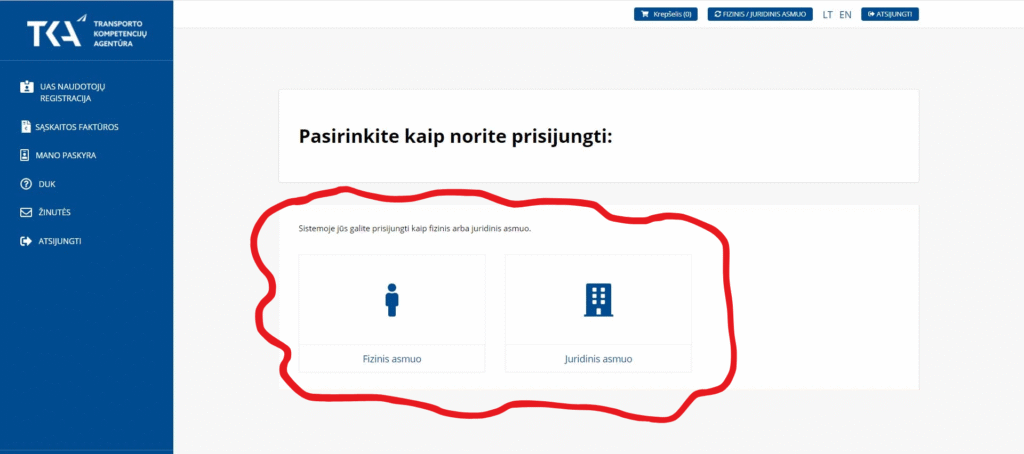Go to Sąskaitos faktūros in the sidebar

(x=77, y=127)
